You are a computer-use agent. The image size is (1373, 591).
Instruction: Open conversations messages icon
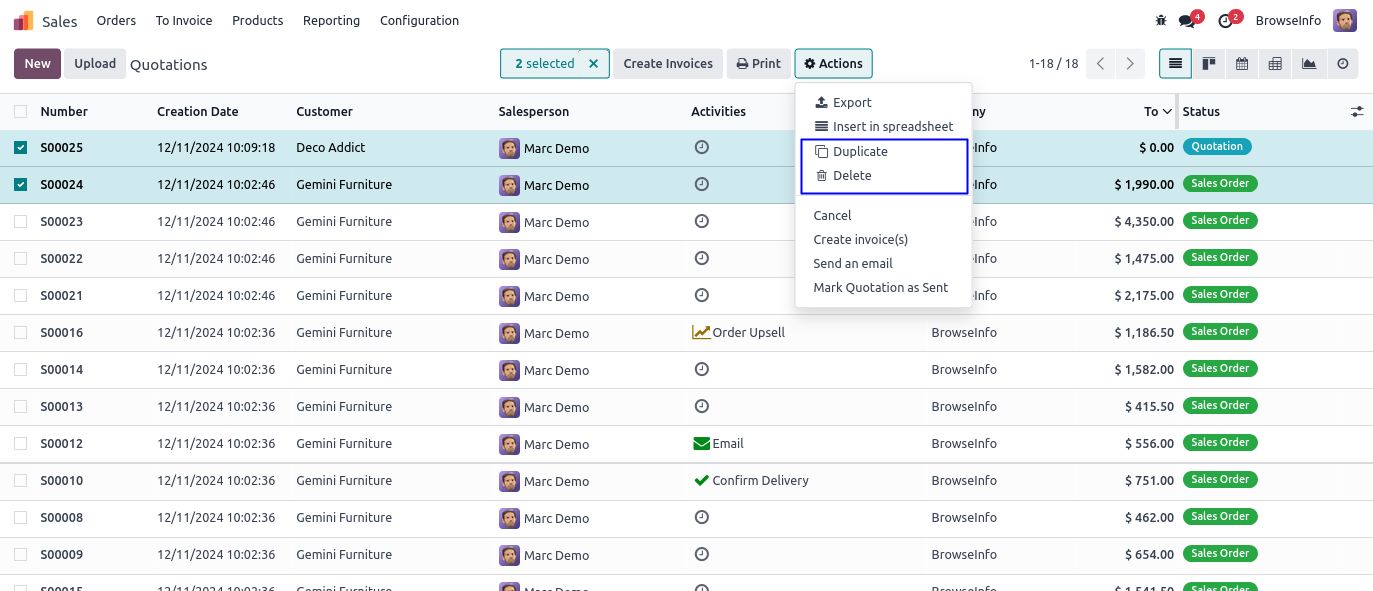tap(1187, 21)
